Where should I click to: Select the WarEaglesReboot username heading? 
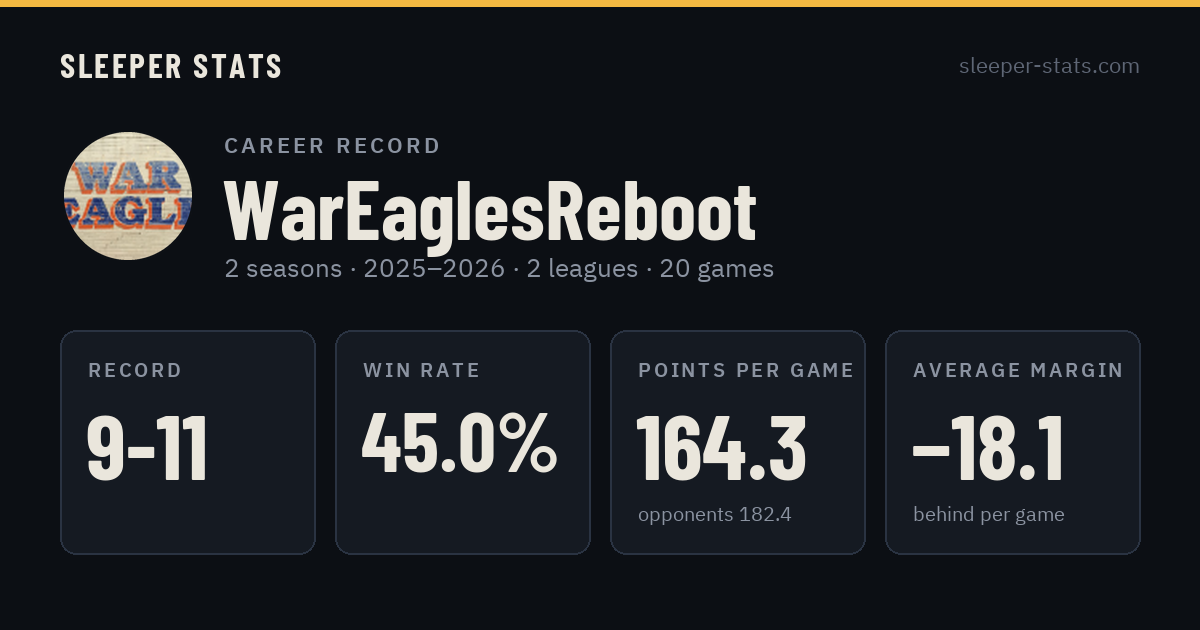pyautogui.click(x=490, y=212)
